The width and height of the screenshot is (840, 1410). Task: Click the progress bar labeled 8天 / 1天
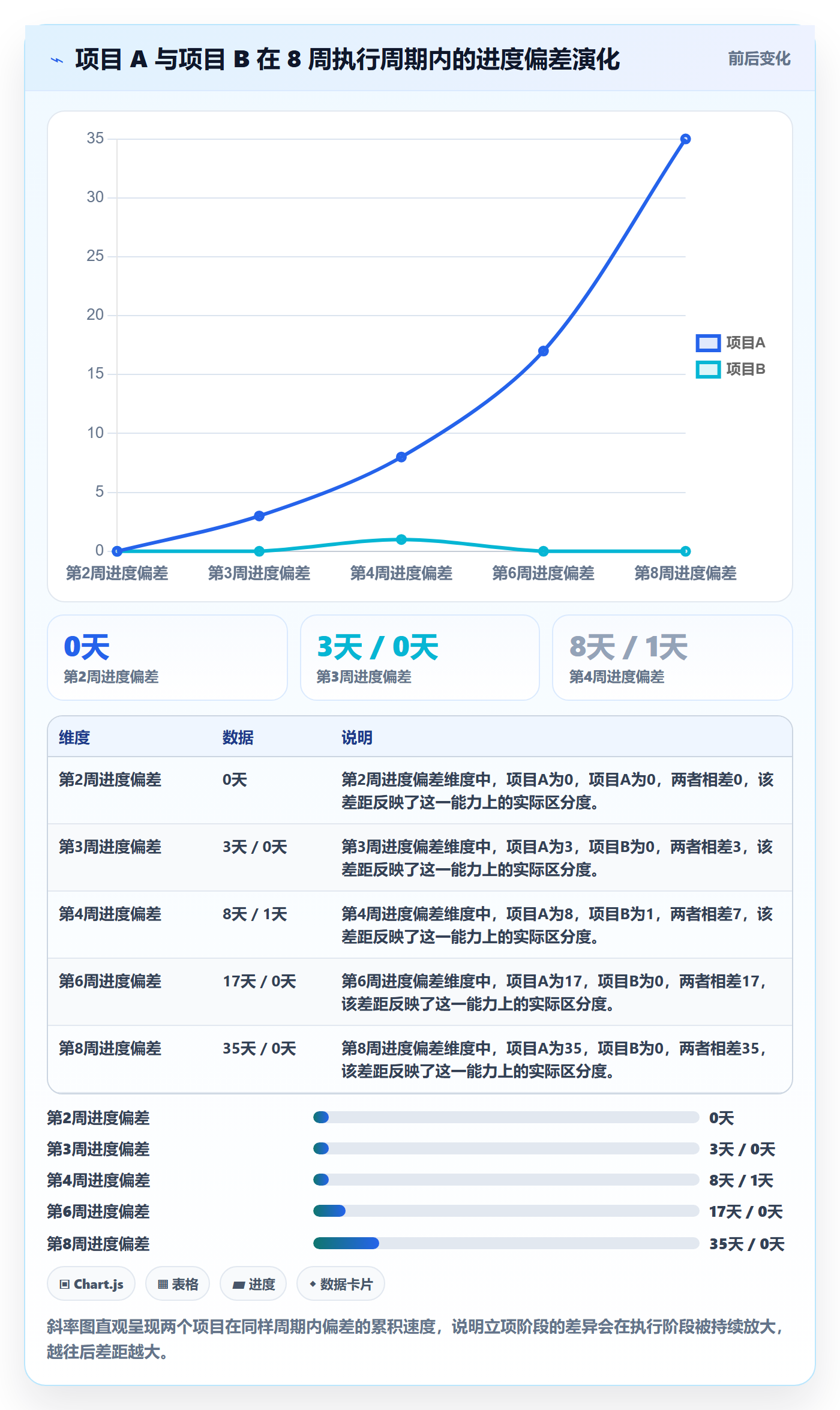[x=506, y=1180]
